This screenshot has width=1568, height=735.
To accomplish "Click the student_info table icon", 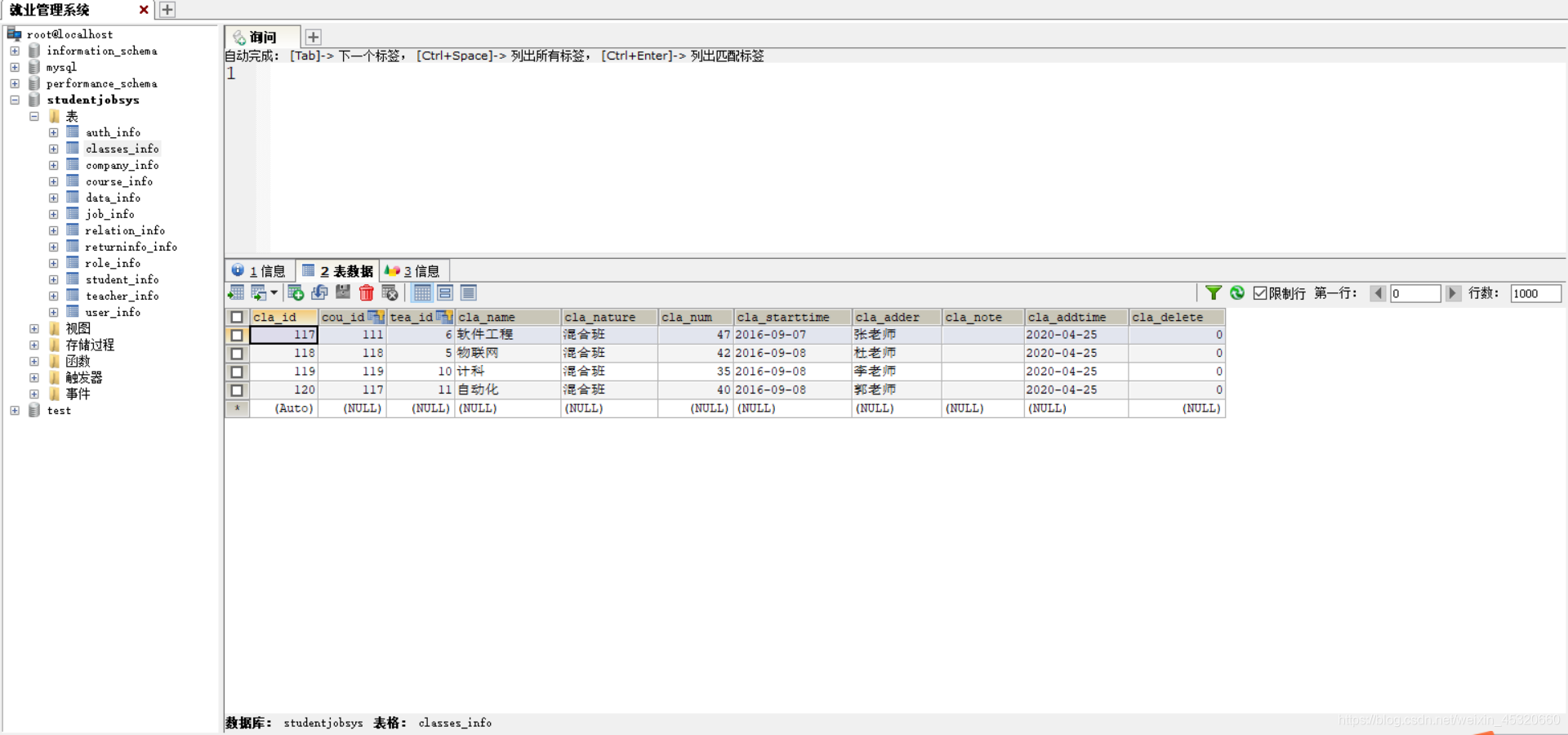I will pos(73,278).
